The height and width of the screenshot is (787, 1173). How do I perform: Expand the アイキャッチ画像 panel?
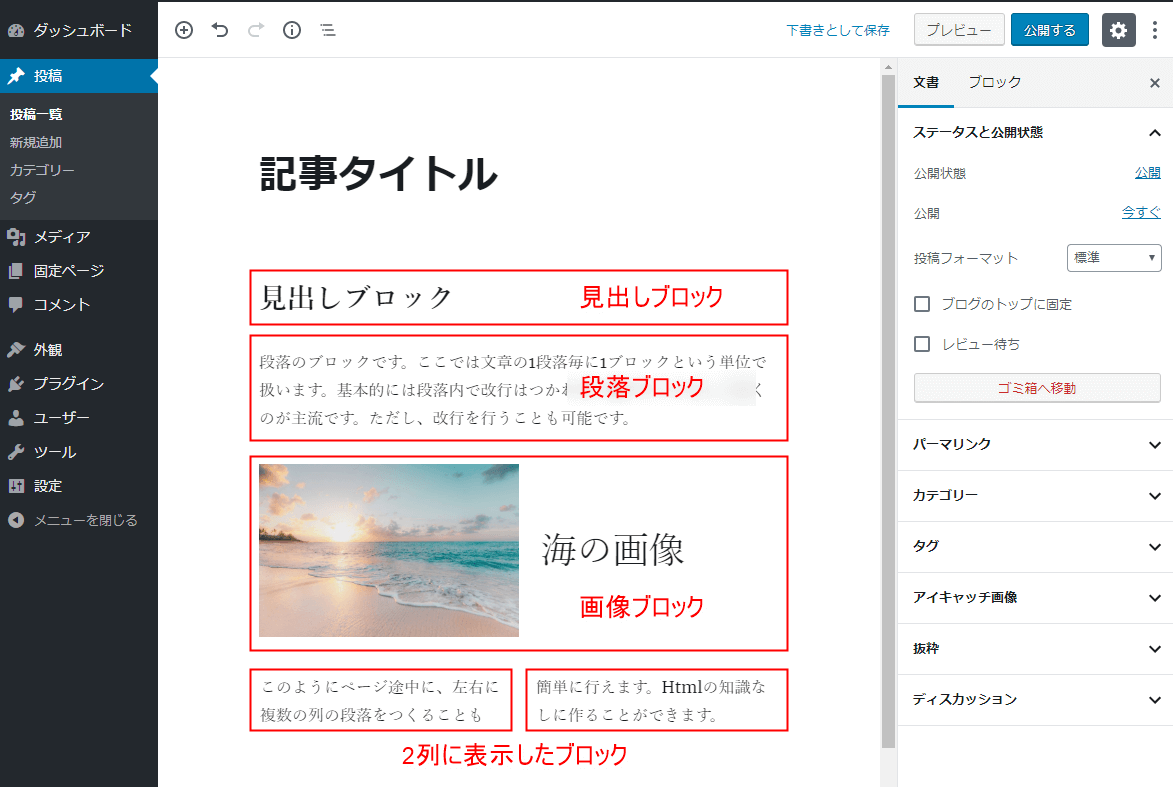point(1036,598)
